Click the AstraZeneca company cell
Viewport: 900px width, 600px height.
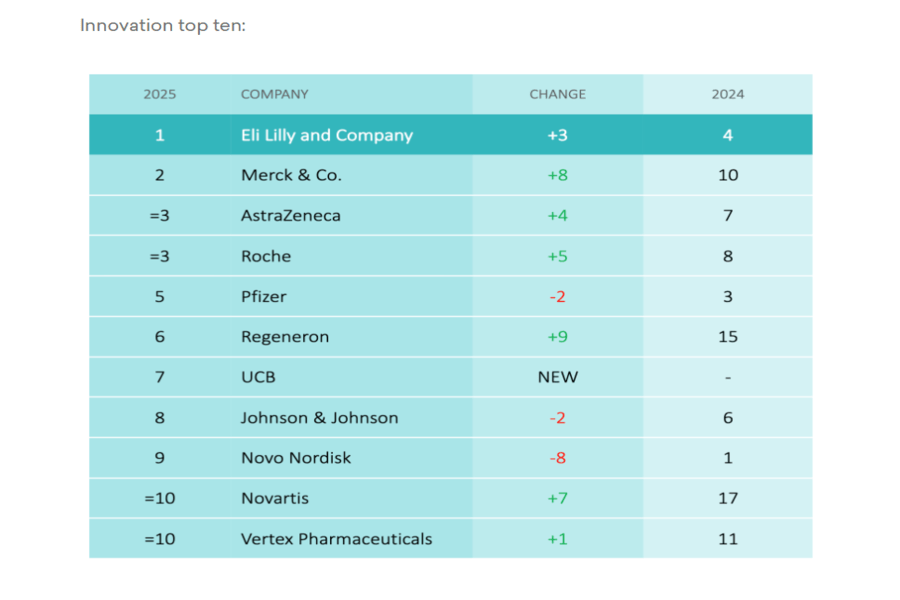click(290, 216)
